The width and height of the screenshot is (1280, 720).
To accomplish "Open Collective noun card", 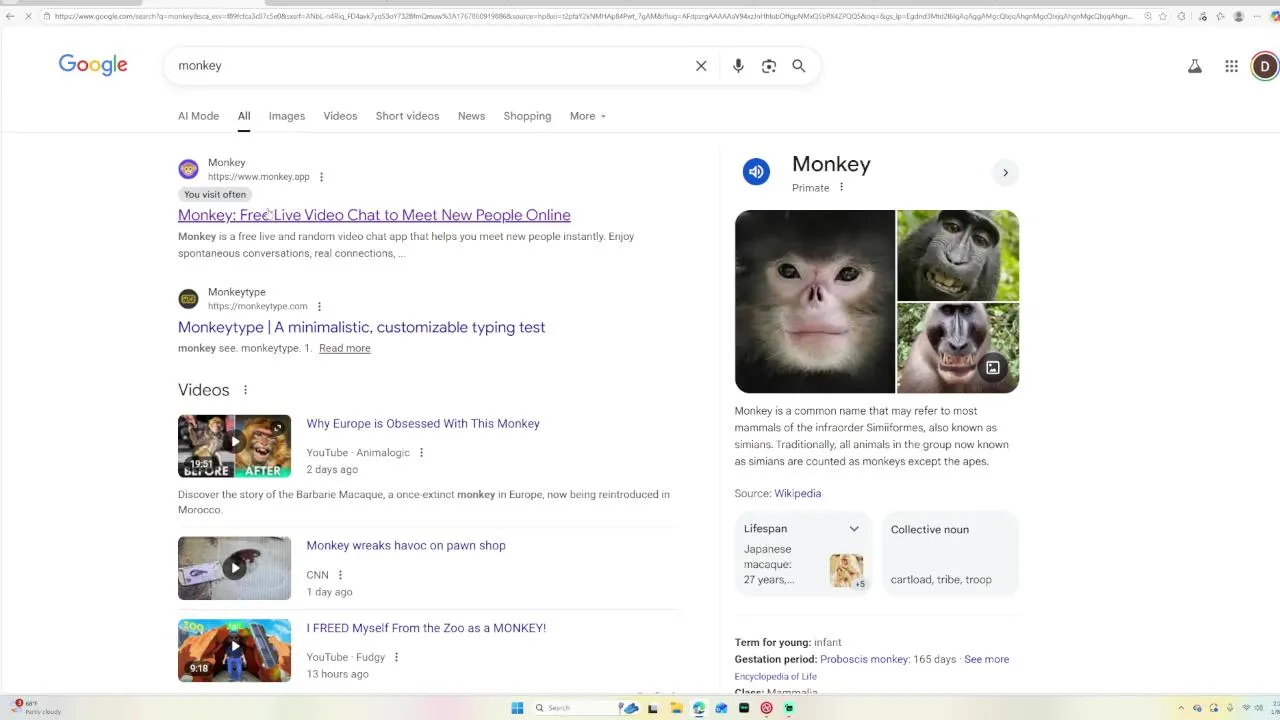I will pos(950,554).
